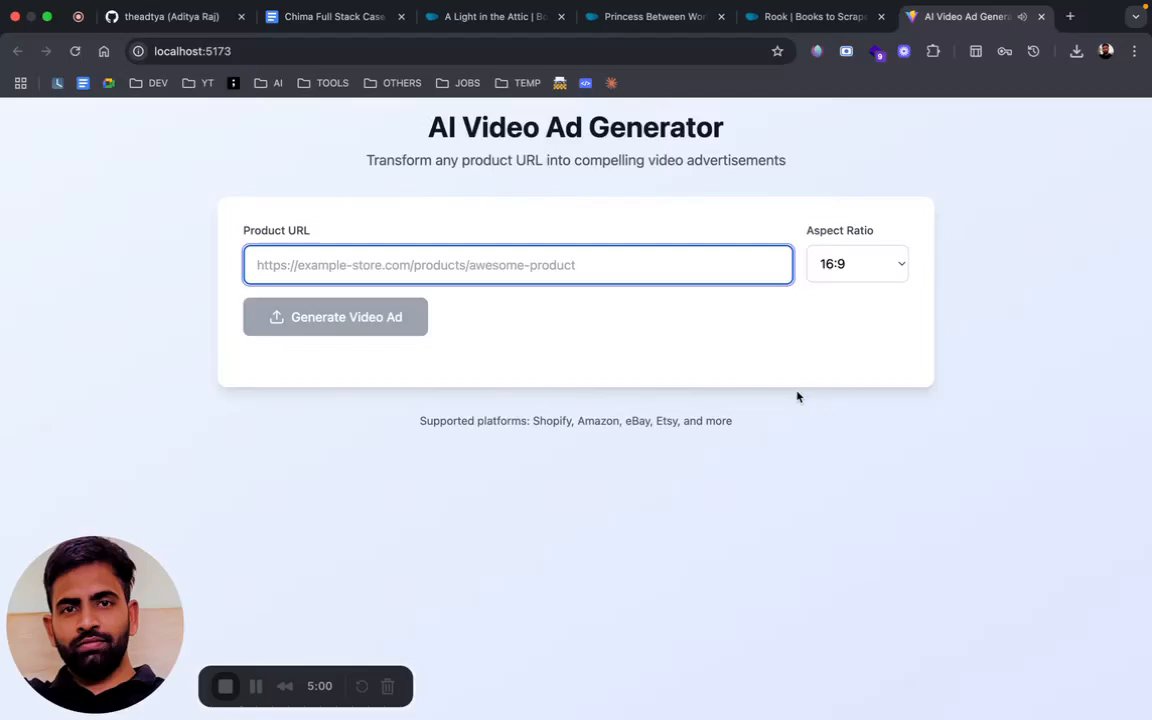
Task: Switch to the A Light in the Attic tab
Action: (x=495, y=16)
